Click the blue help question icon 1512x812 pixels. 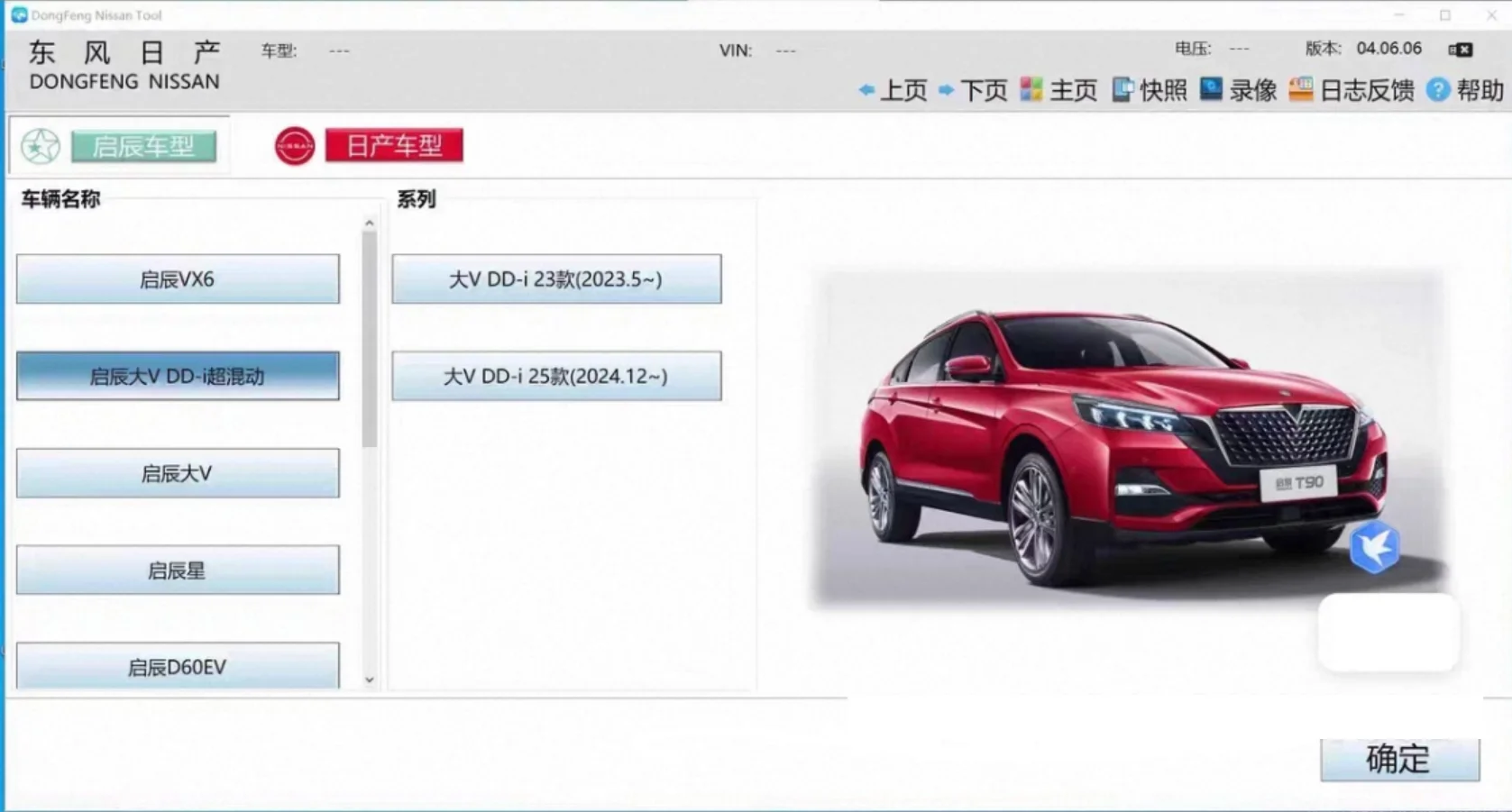1438,89
